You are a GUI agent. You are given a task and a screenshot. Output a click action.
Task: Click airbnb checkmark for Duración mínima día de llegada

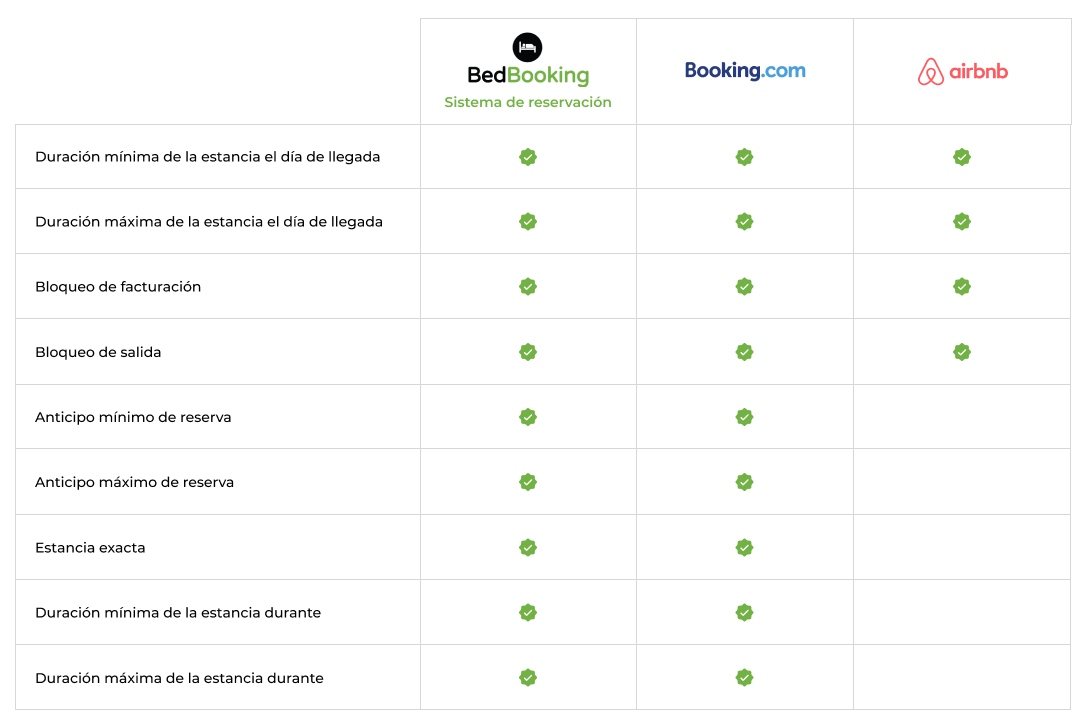(x=962, y=157)
